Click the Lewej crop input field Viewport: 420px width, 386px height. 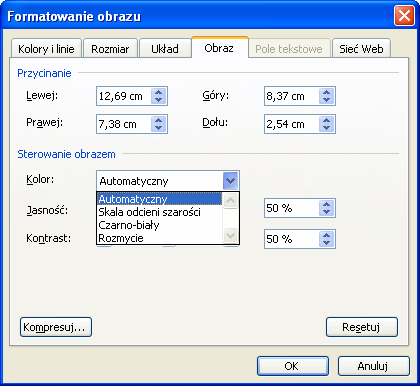[x=124, y=96]
